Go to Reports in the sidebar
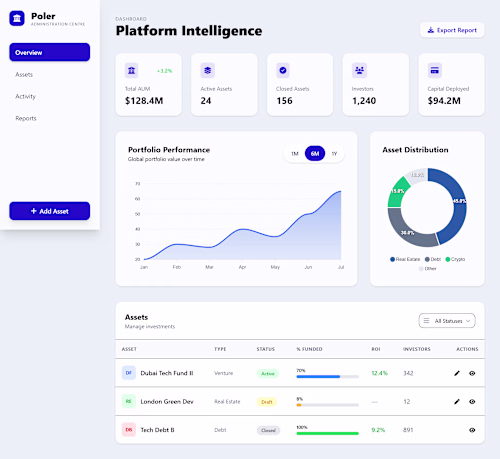The image size is (500, 459). pyautogui.click(x=26, y=118)
